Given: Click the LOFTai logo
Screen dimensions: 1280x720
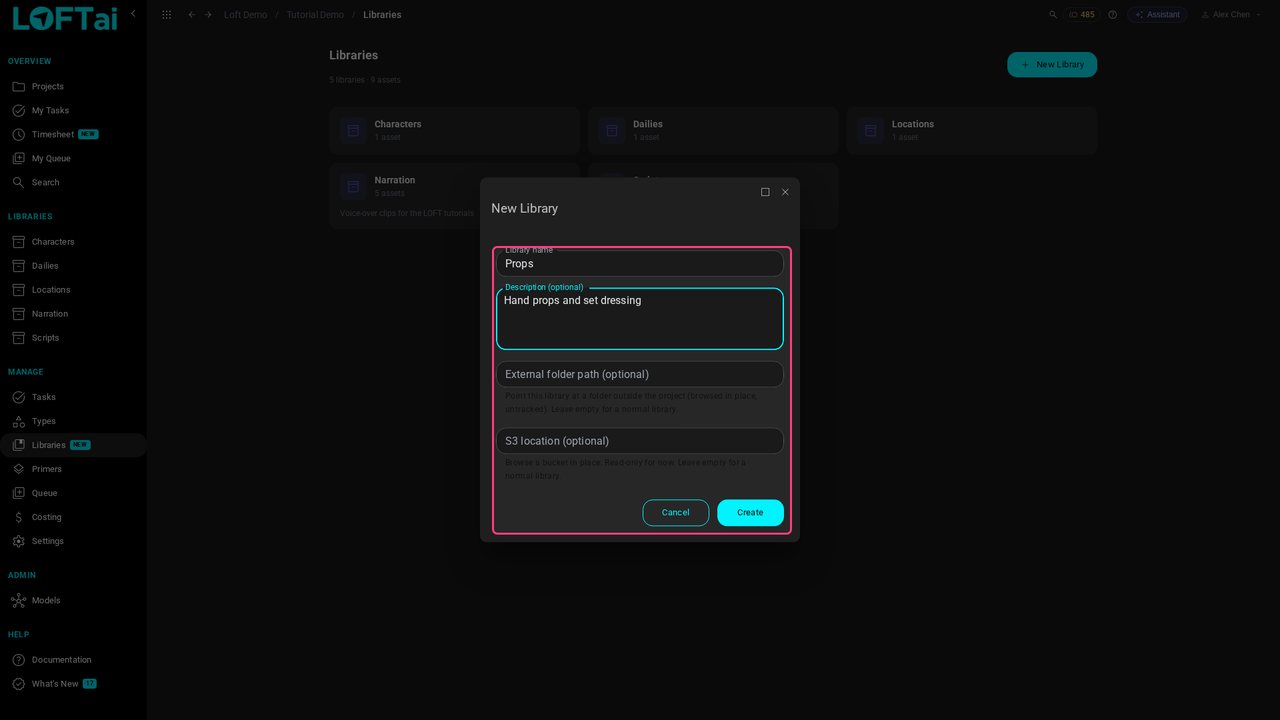Looking at the screenshot, I should (x=65, y=18).
